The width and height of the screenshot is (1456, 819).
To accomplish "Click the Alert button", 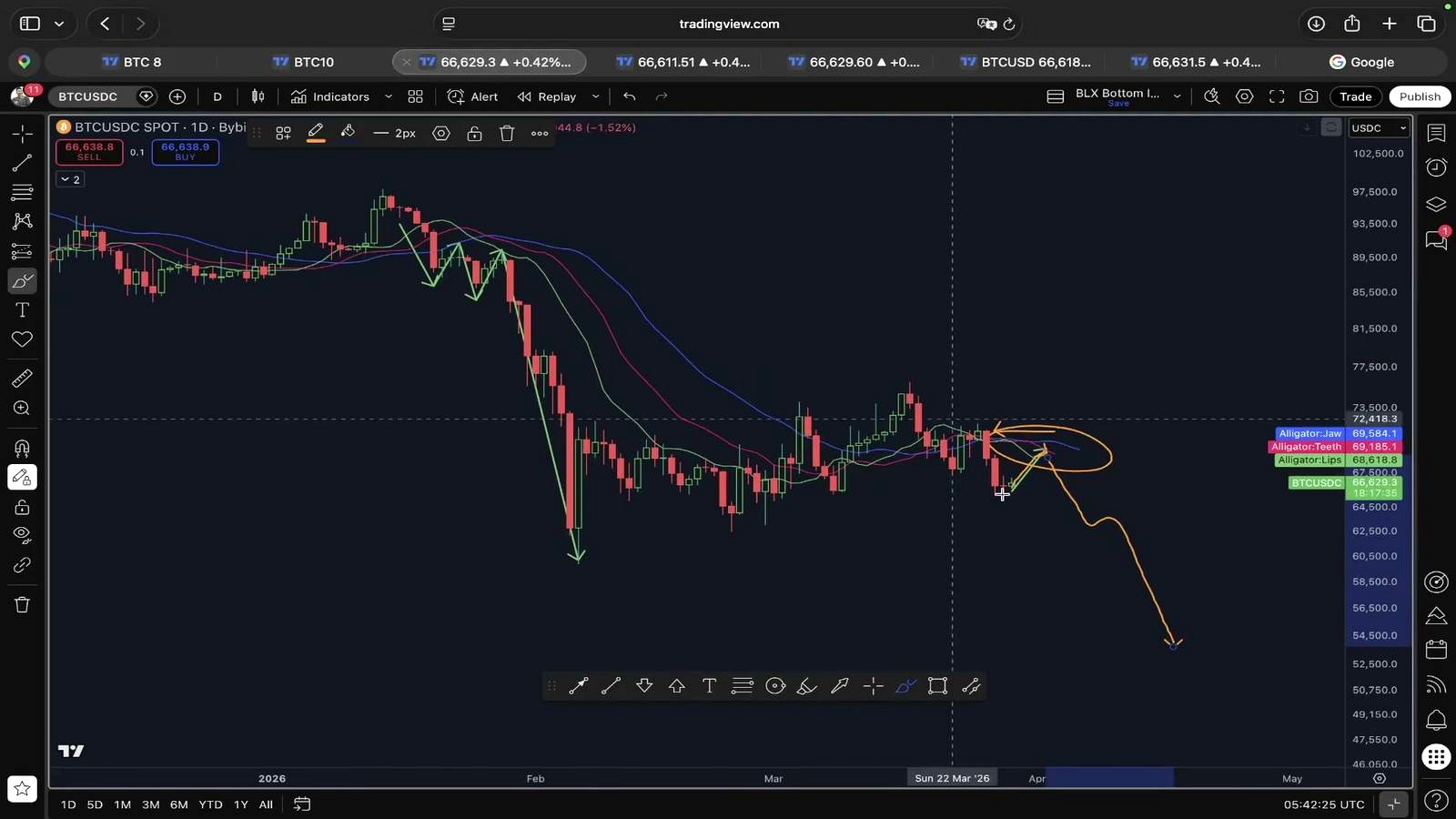I will click(x=473, y=96).
